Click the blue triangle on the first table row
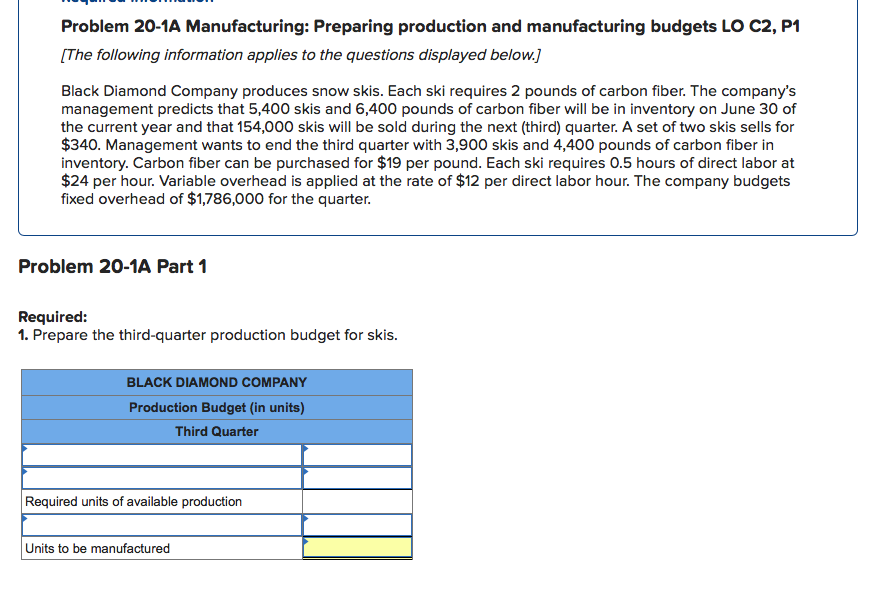891x592 pixels. click(24, 448)
